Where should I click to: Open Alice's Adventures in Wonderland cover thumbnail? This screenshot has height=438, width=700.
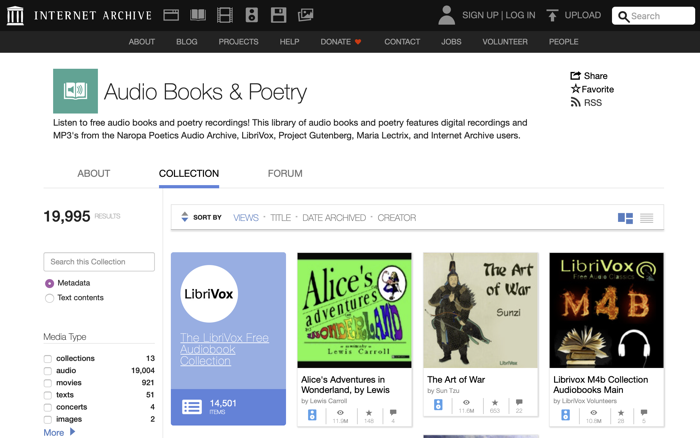pos(354,310)
